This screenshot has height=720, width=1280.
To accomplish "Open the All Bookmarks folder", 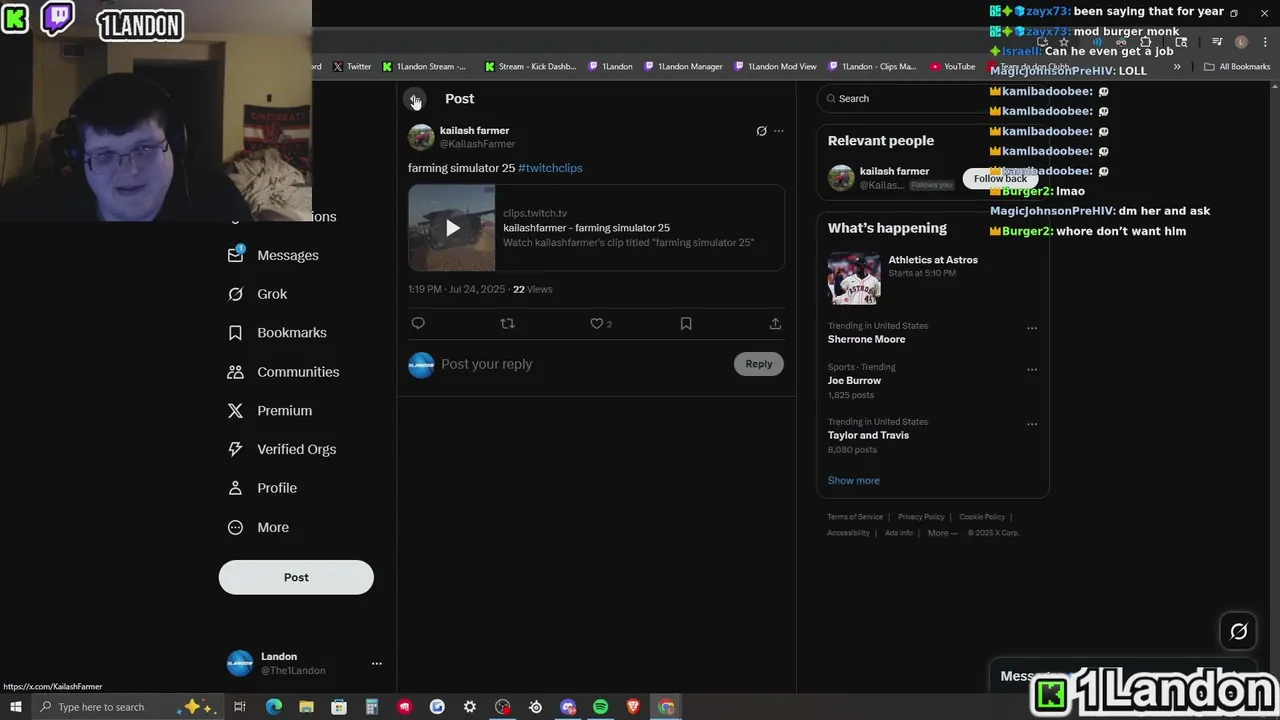I will point(1237,67).
